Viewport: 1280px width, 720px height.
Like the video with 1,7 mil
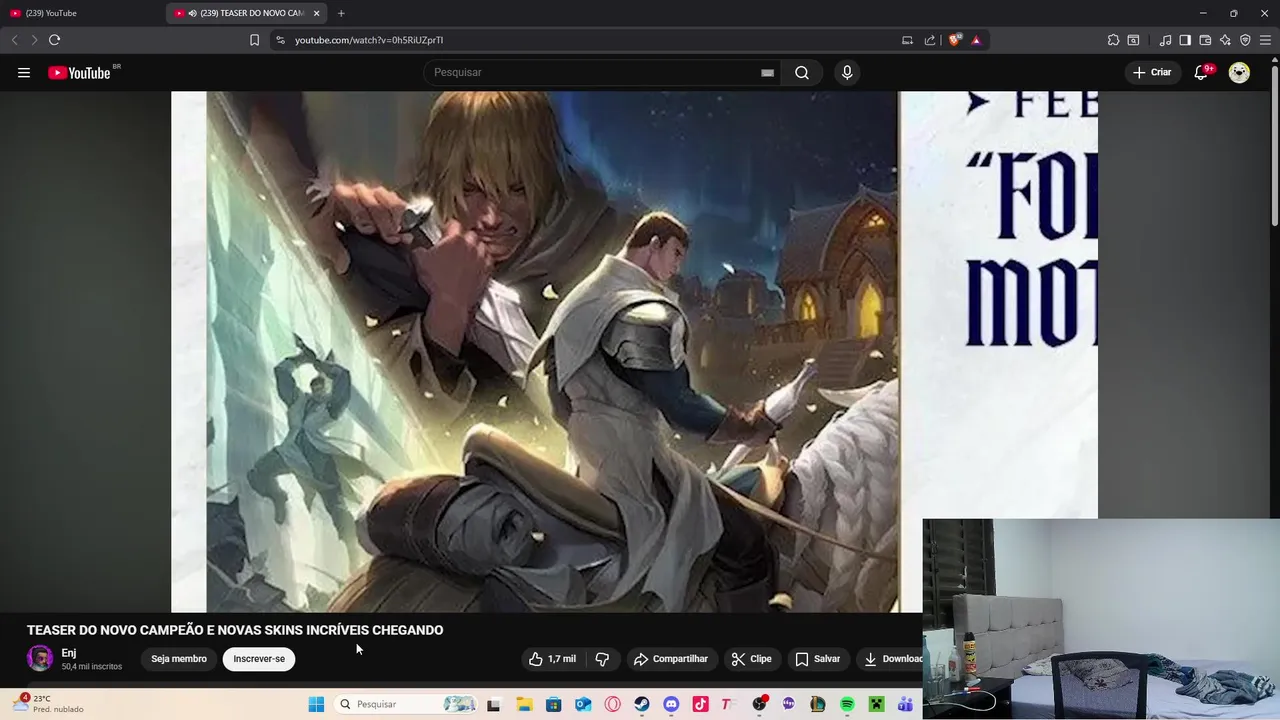pyautogui.click(x=553, y=659)
